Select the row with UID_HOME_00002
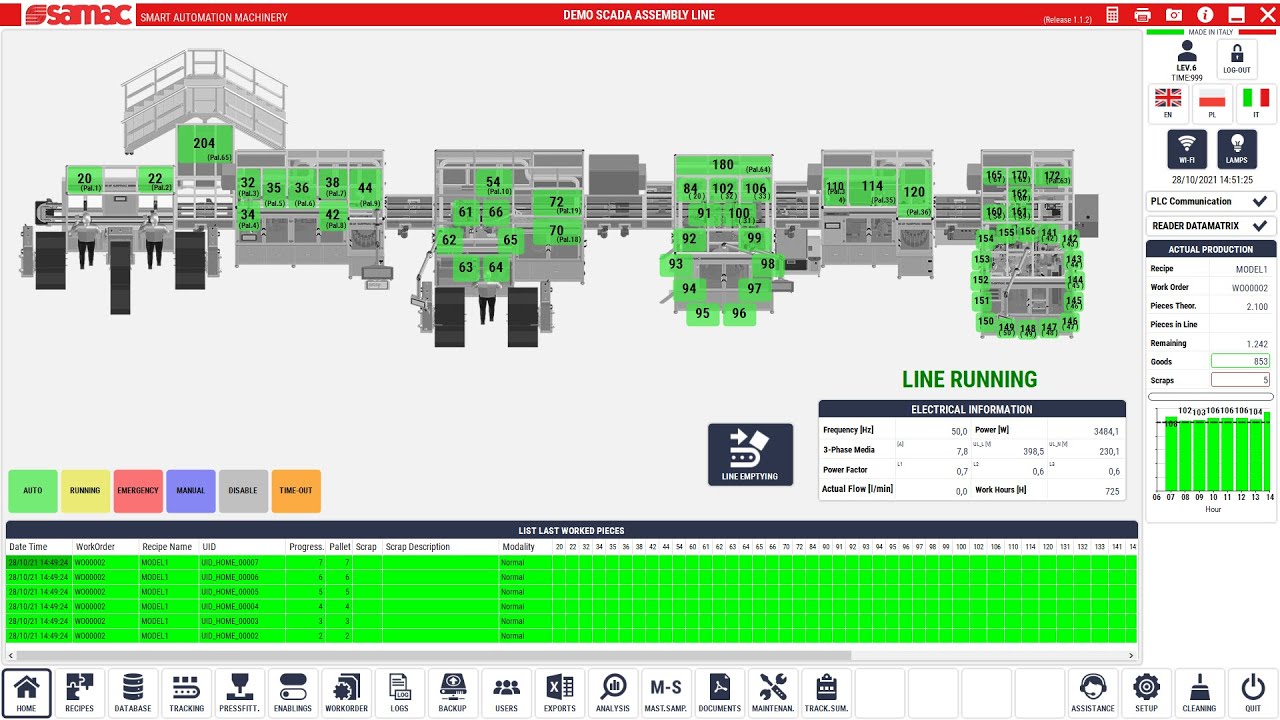This screenshot has height=720, width=1280. pos(572,636)
